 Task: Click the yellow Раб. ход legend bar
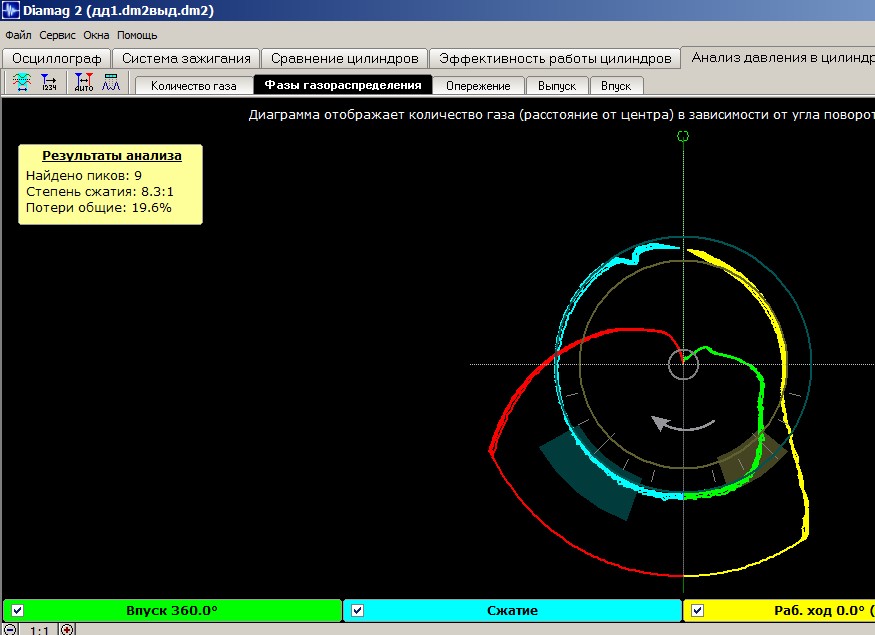coord(779,610)
